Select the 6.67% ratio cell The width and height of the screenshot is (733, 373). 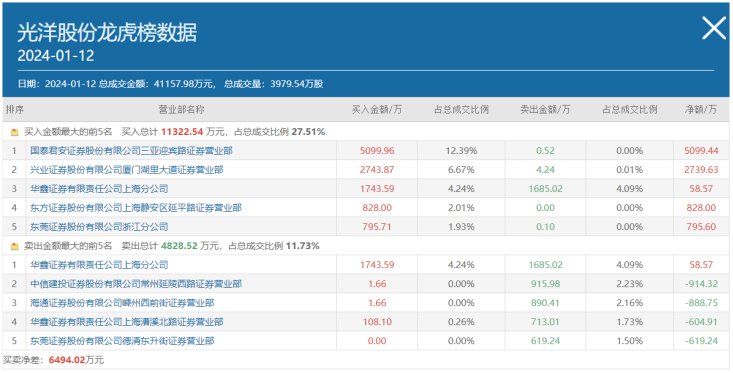pyautogui.click(x=461, y=170)
